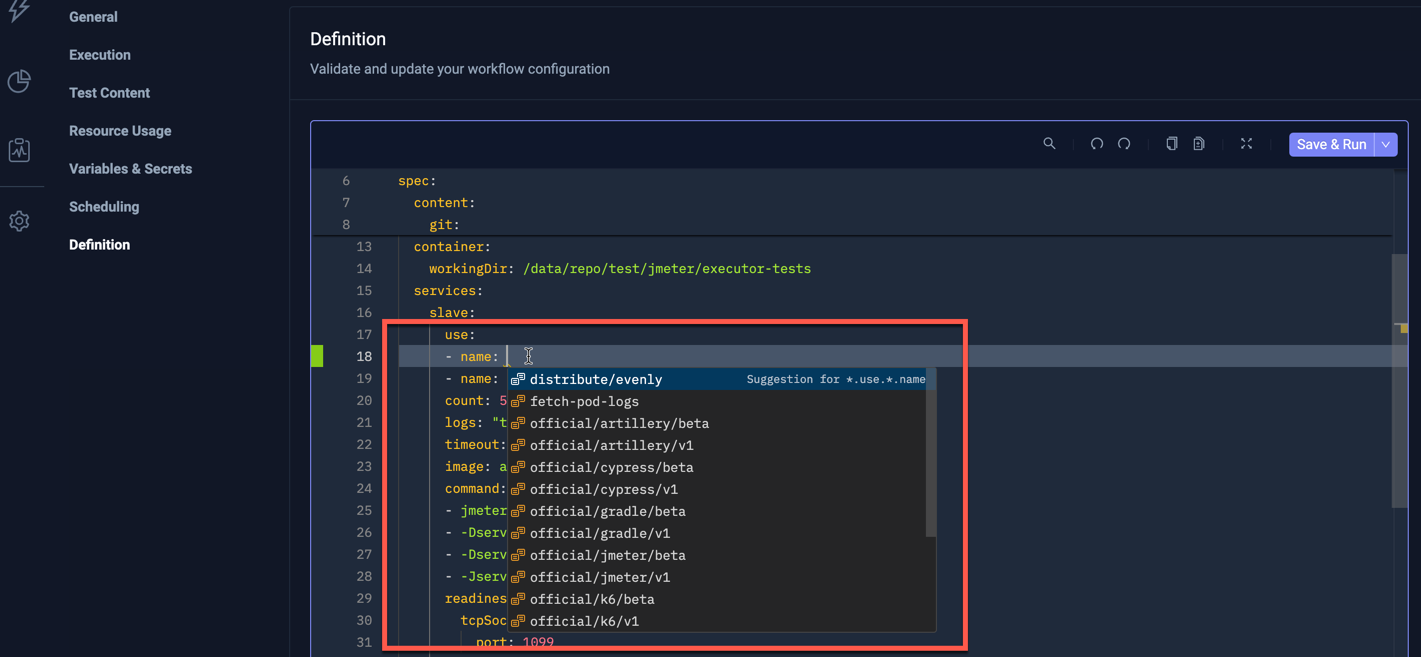Expand the editor to fullscreen
This screenshot has height=657, width=1421.
click(x=1246, y=143)
